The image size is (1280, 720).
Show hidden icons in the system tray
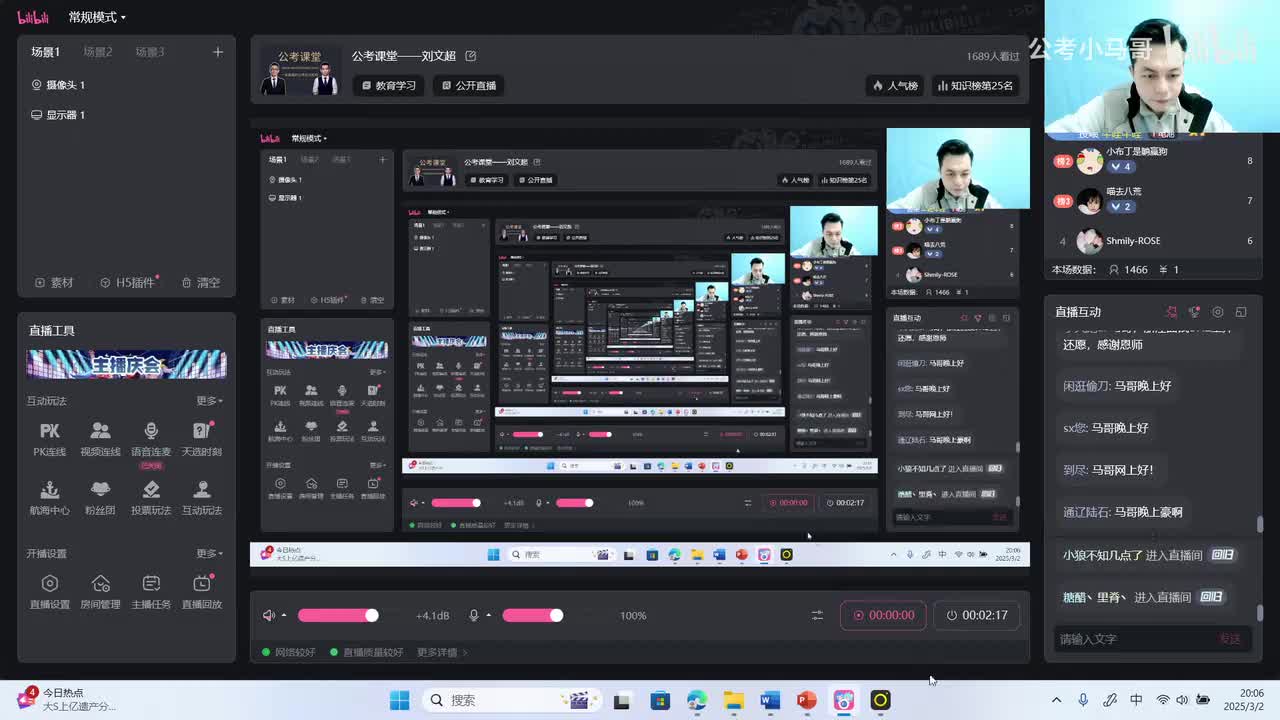pos(1056,700)
